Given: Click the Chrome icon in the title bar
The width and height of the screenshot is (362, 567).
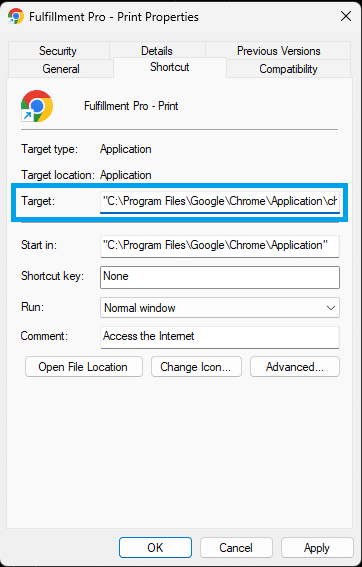Looking at the screenshot, I should click(16, 17).
